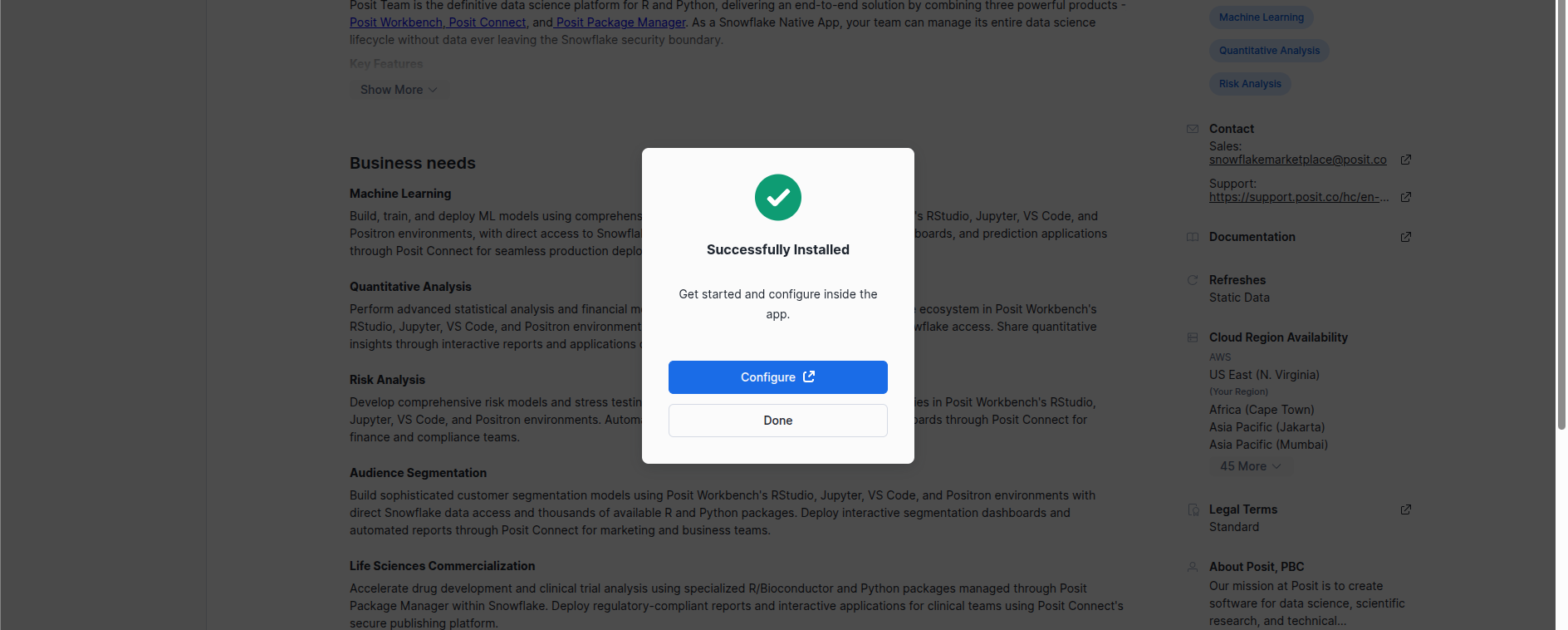Select the Risk Analysis tag

(x=1250, y=84)
